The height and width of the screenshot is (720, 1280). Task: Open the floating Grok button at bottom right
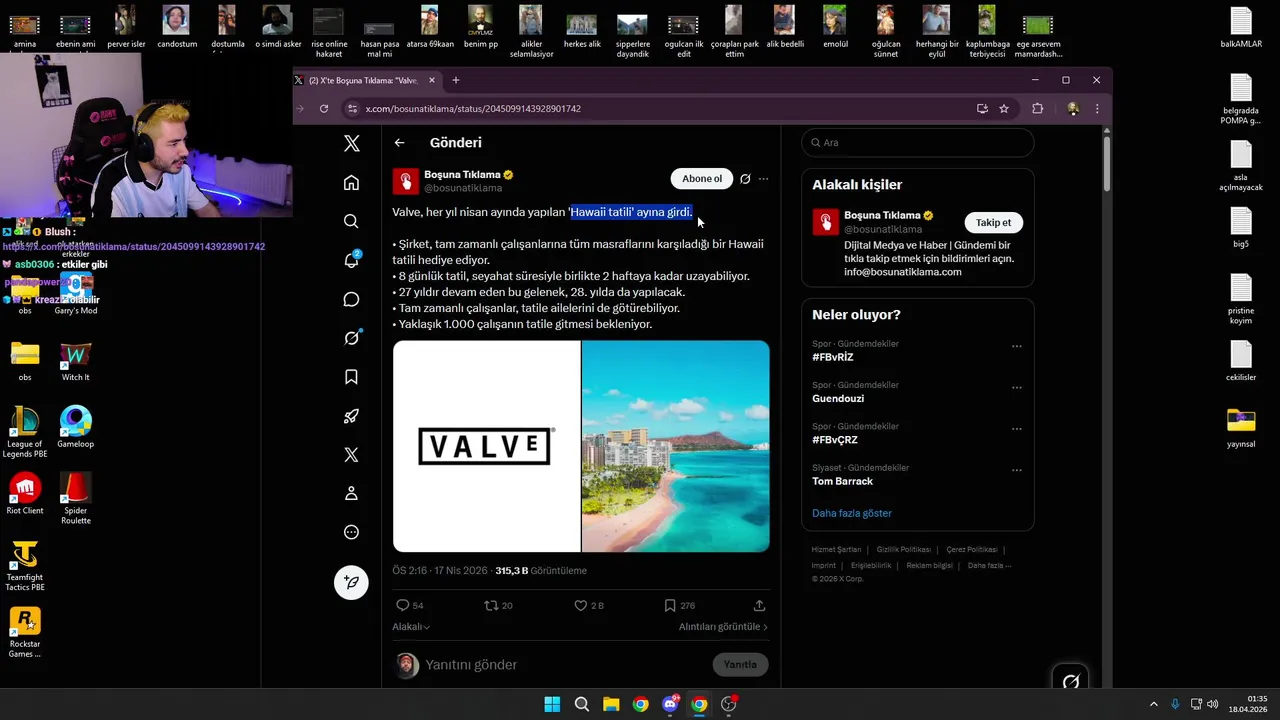point(1071,682)
